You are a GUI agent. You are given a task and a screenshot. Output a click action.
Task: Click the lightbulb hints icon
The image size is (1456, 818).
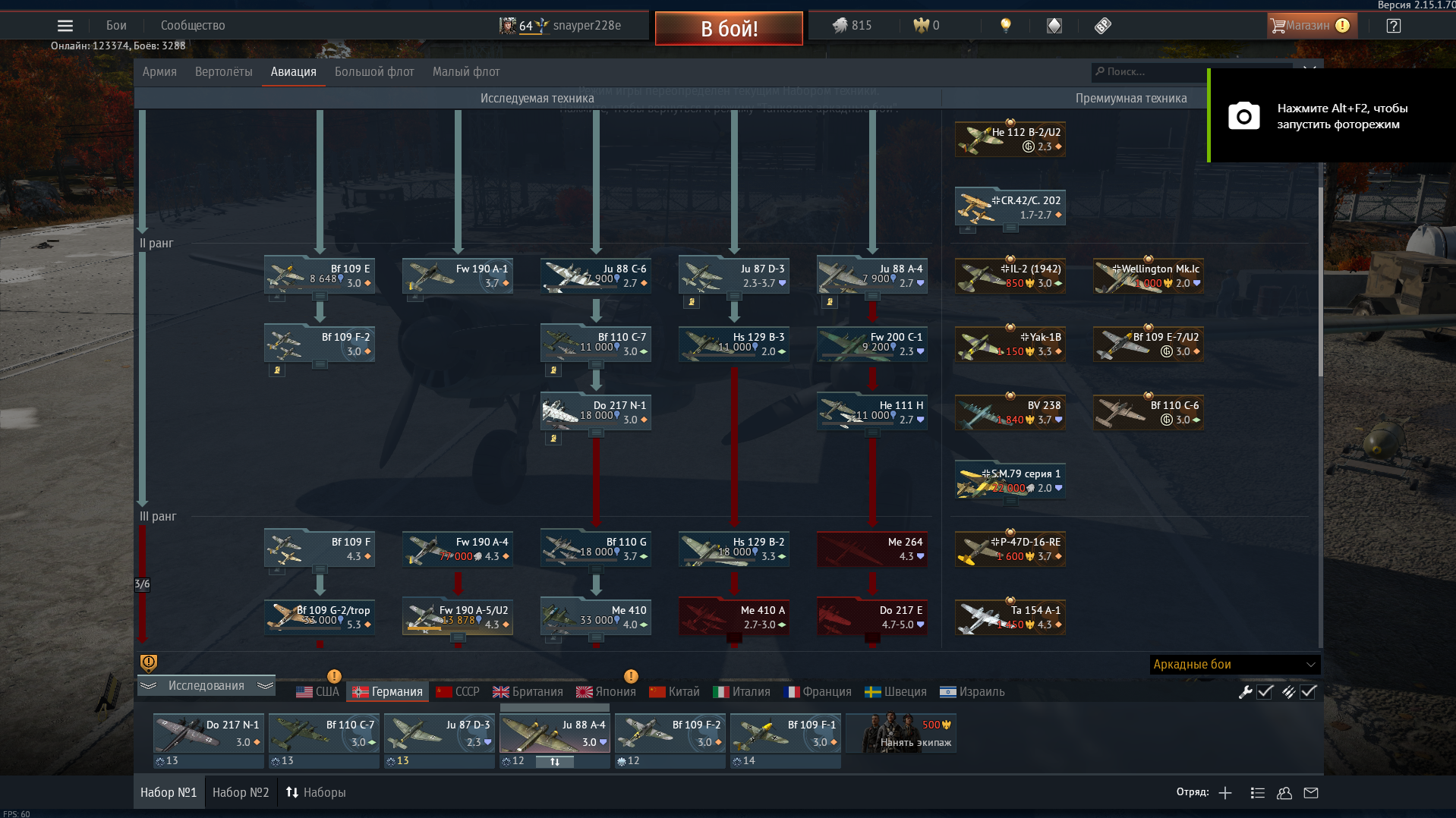1006,26
